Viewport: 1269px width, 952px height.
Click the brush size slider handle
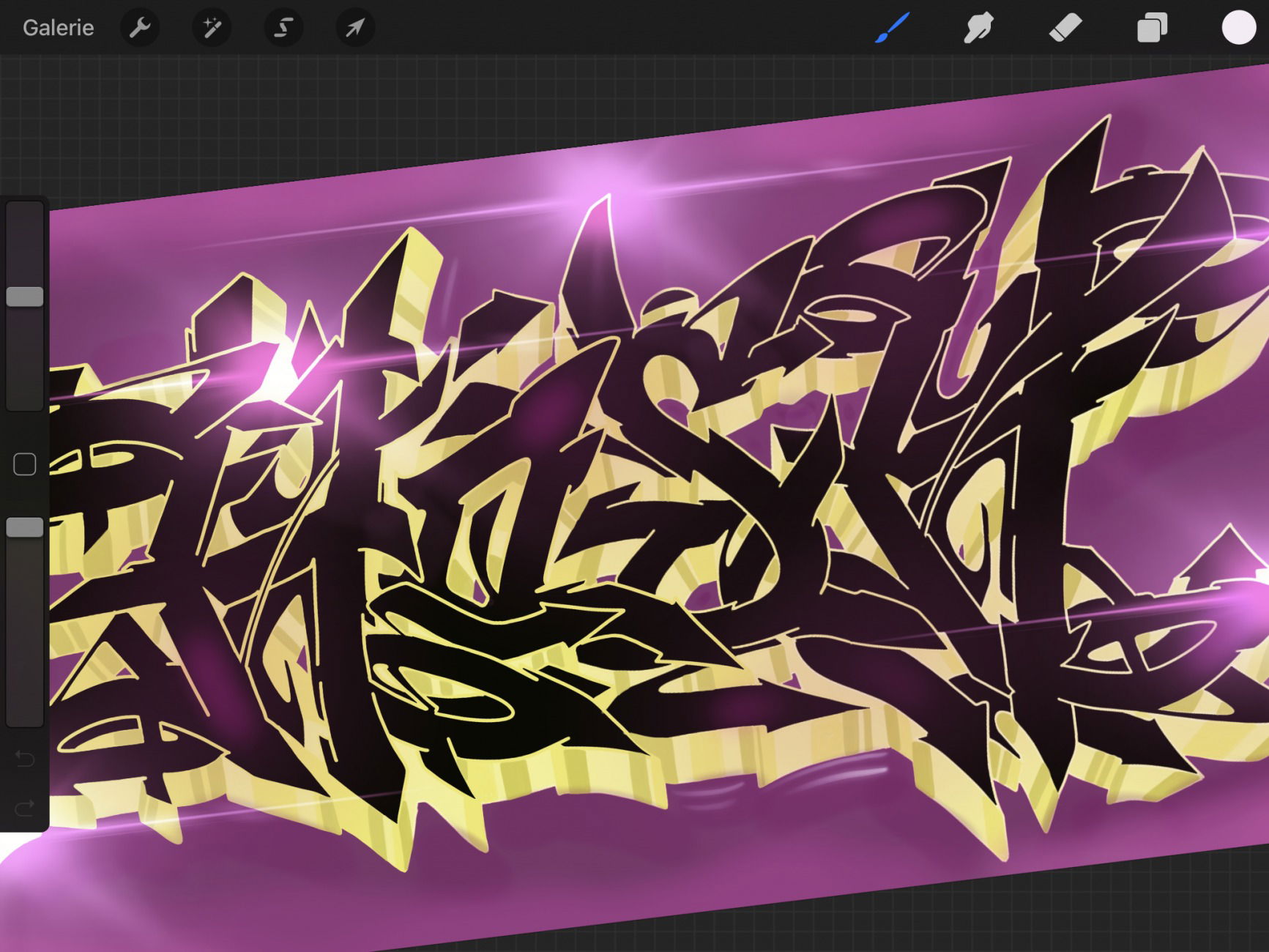point(25,297)
